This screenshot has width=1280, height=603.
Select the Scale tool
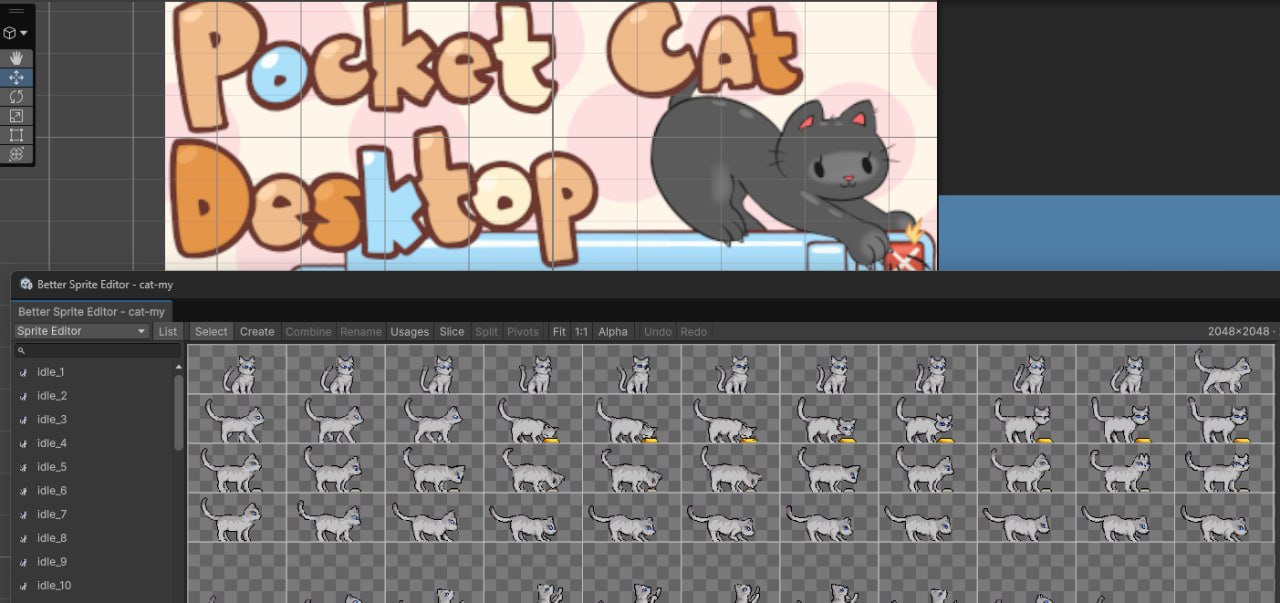(16, 116)
